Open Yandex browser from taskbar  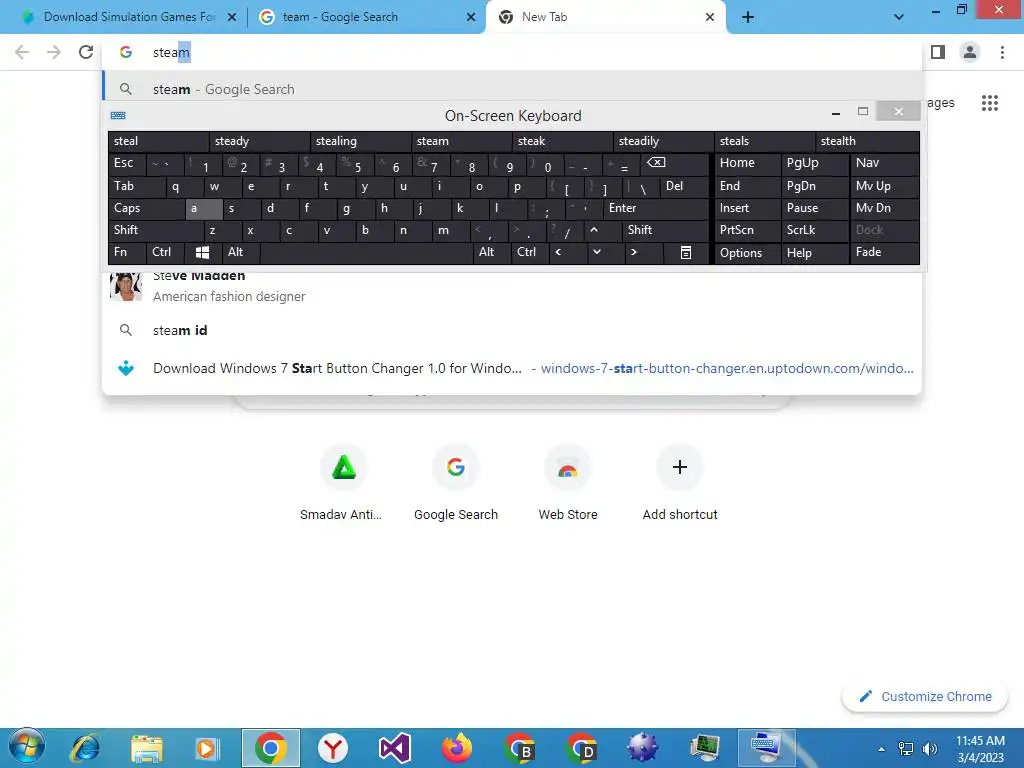click(x=333, y=748)
